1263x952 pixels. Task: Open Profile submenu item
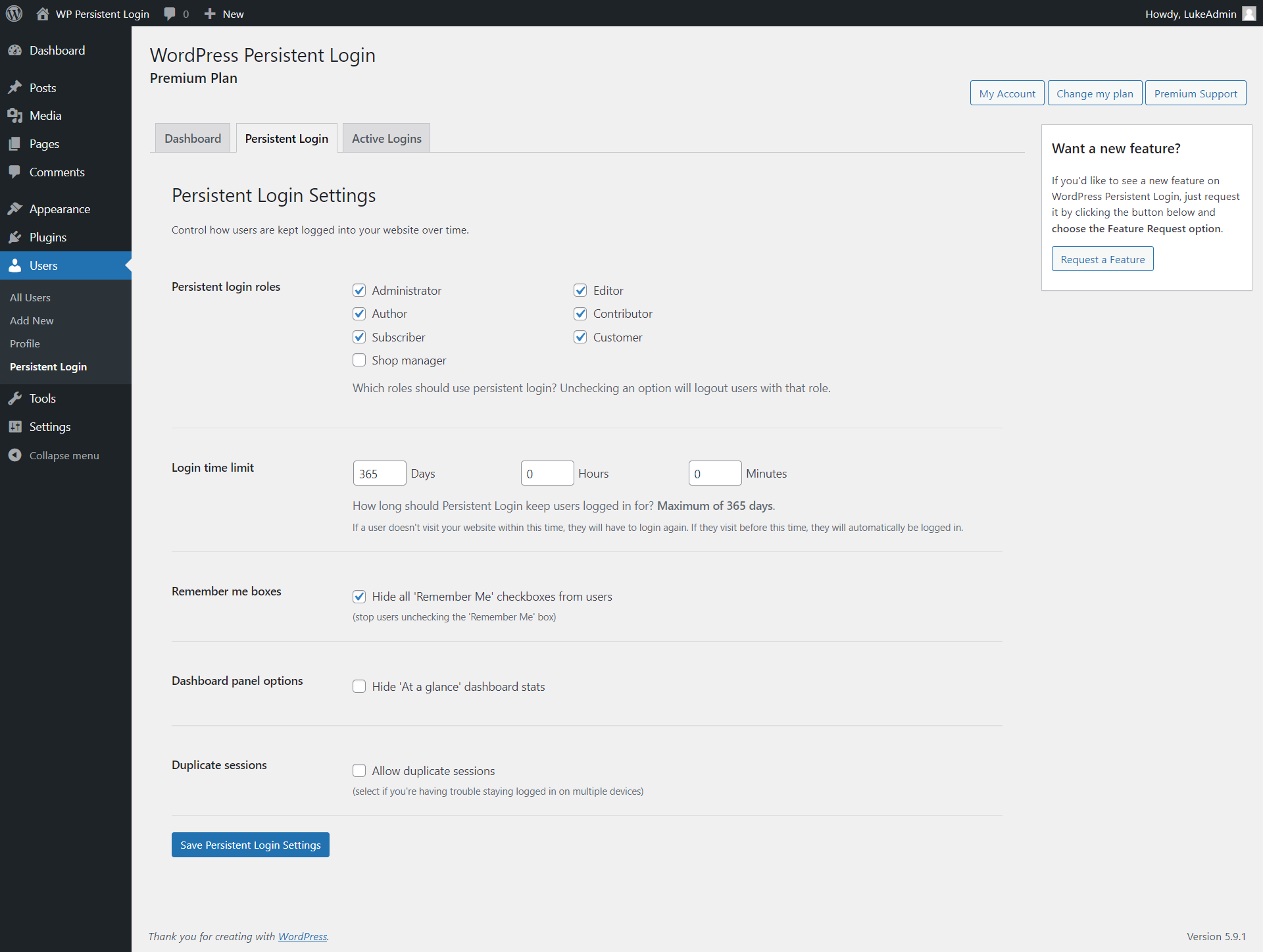25,343
